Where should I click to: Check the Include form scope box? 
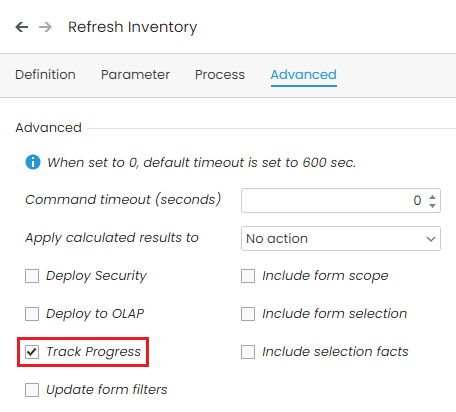[x=248, y=276]
